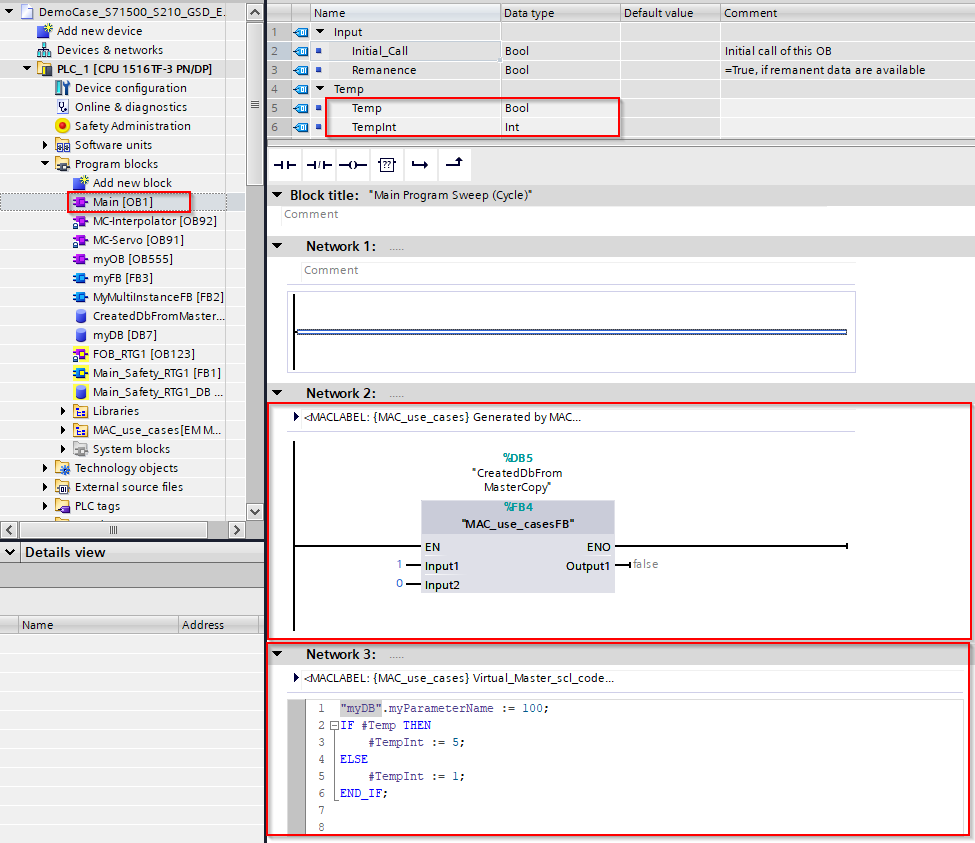975x843 pixels.
Task: Collapse the Temp section in interface table
Action: [320, 89]
